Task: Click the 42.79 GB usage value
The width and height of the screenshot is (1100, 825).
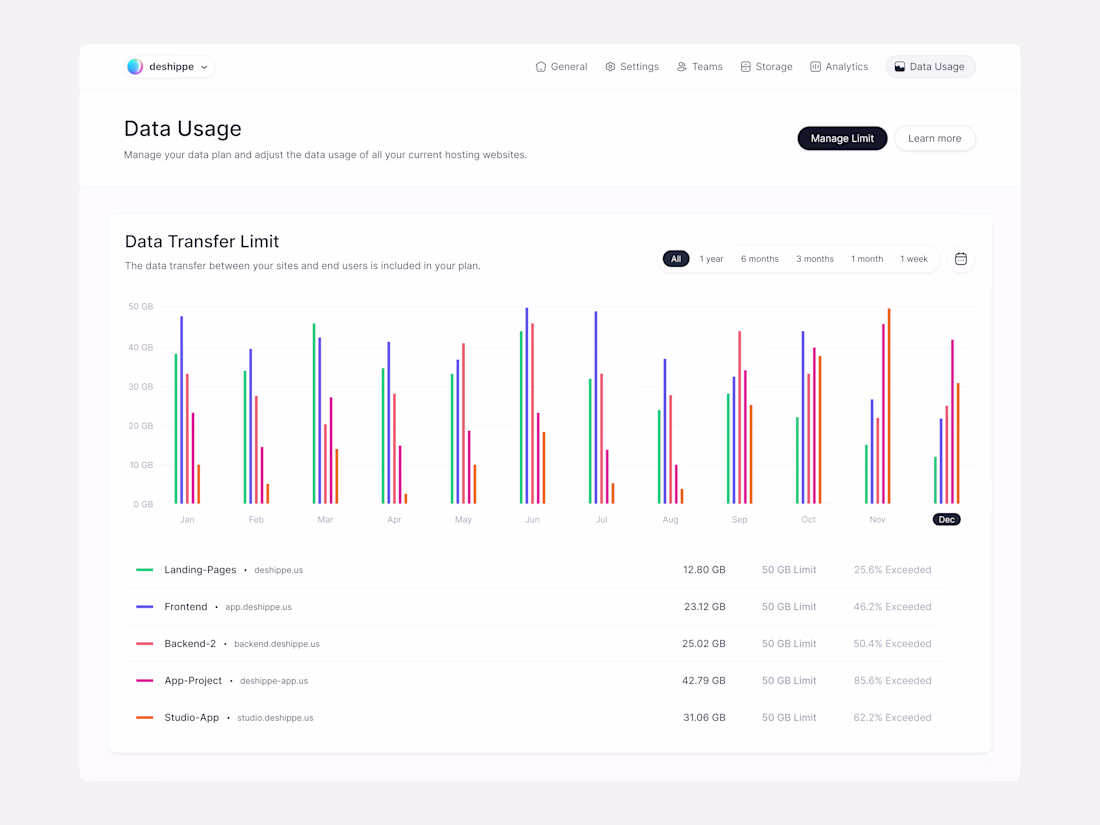Action: (x=704, y=680)
